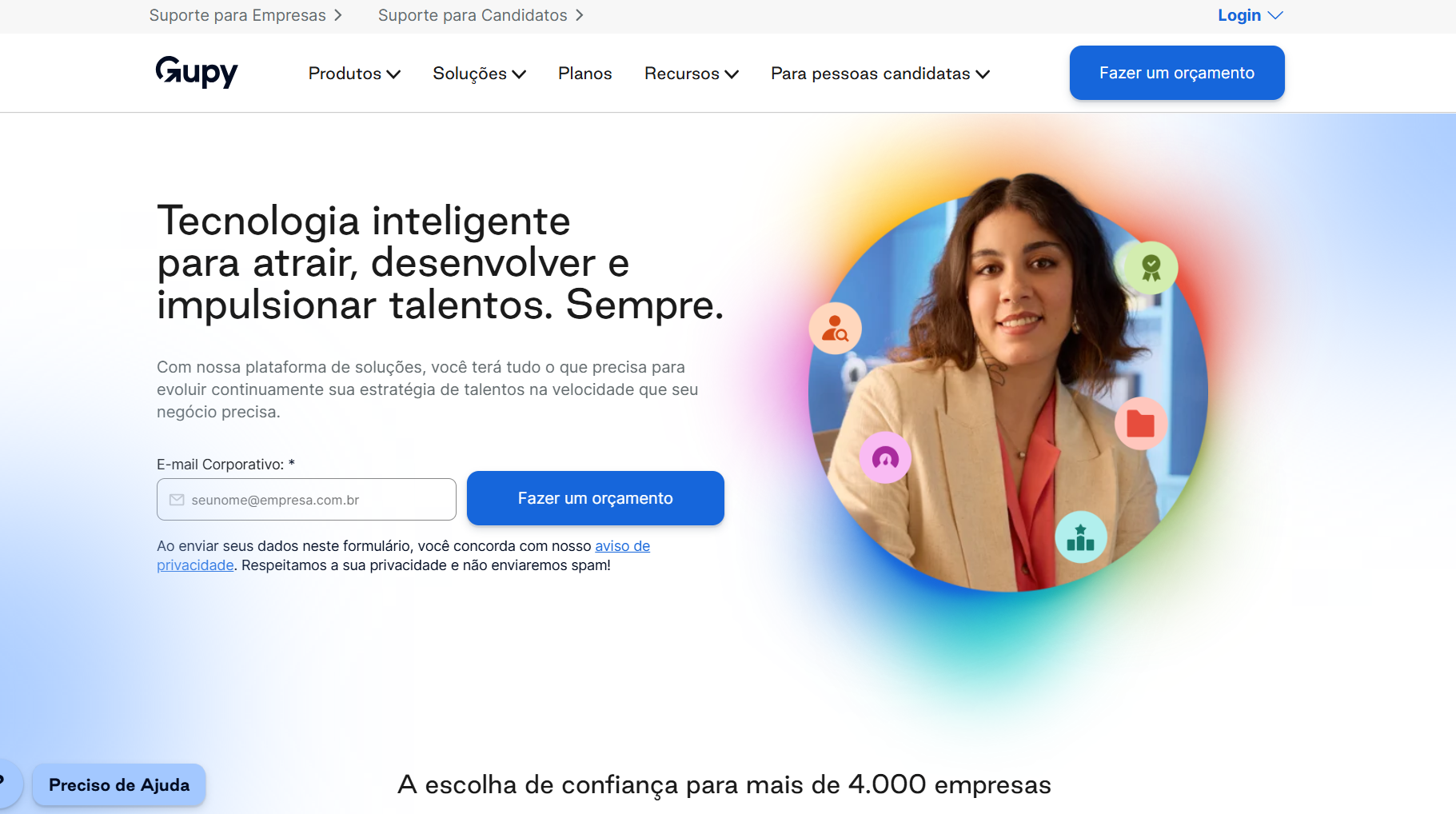Open the aviso de privacidade link
Screen dimensions: 1456x814
[x=403, y=556]
